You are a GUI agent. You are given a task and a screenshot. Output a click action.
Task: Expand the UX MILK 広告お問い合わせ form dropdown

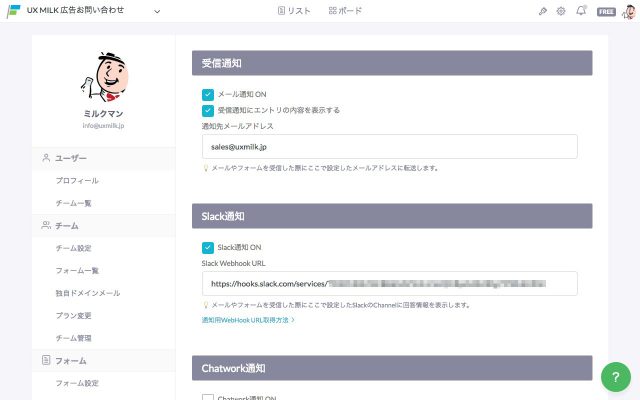158,11
